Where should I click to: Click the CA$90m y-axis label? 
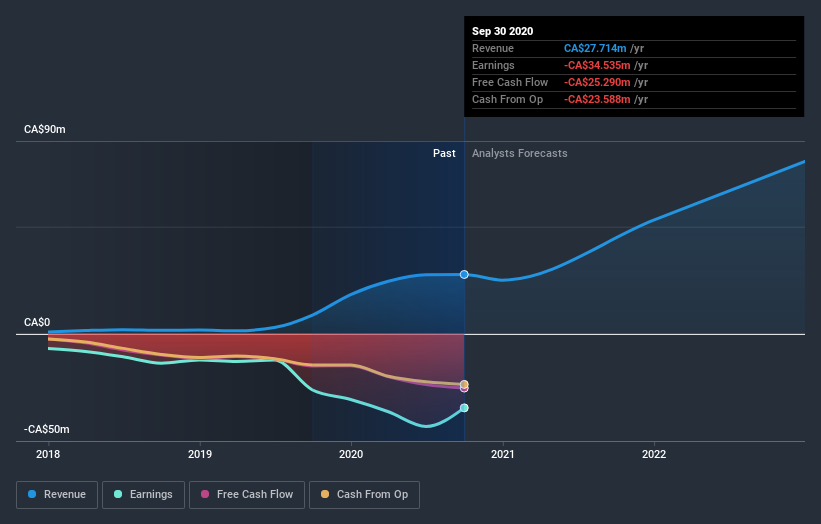pyautogui.click(x=45, y=129)
